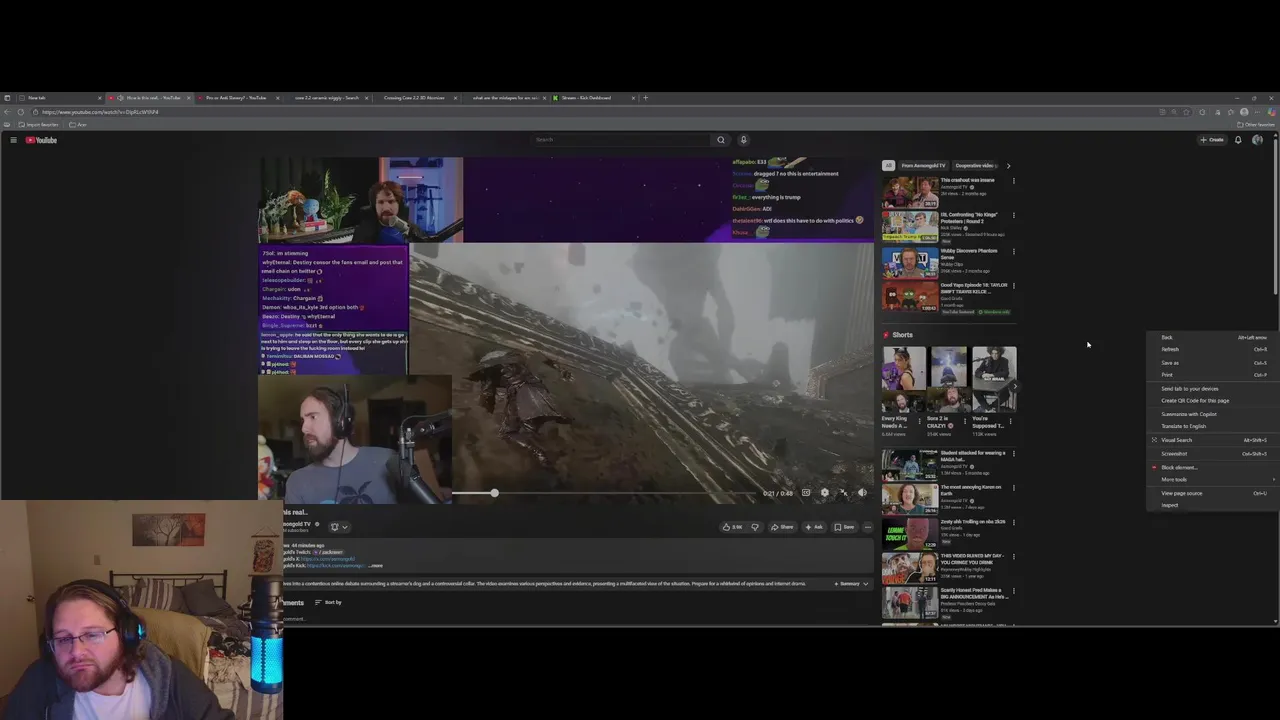This screenshot has height=720, width=1280.
Task: Share the video via Share button
Action: 782,527
